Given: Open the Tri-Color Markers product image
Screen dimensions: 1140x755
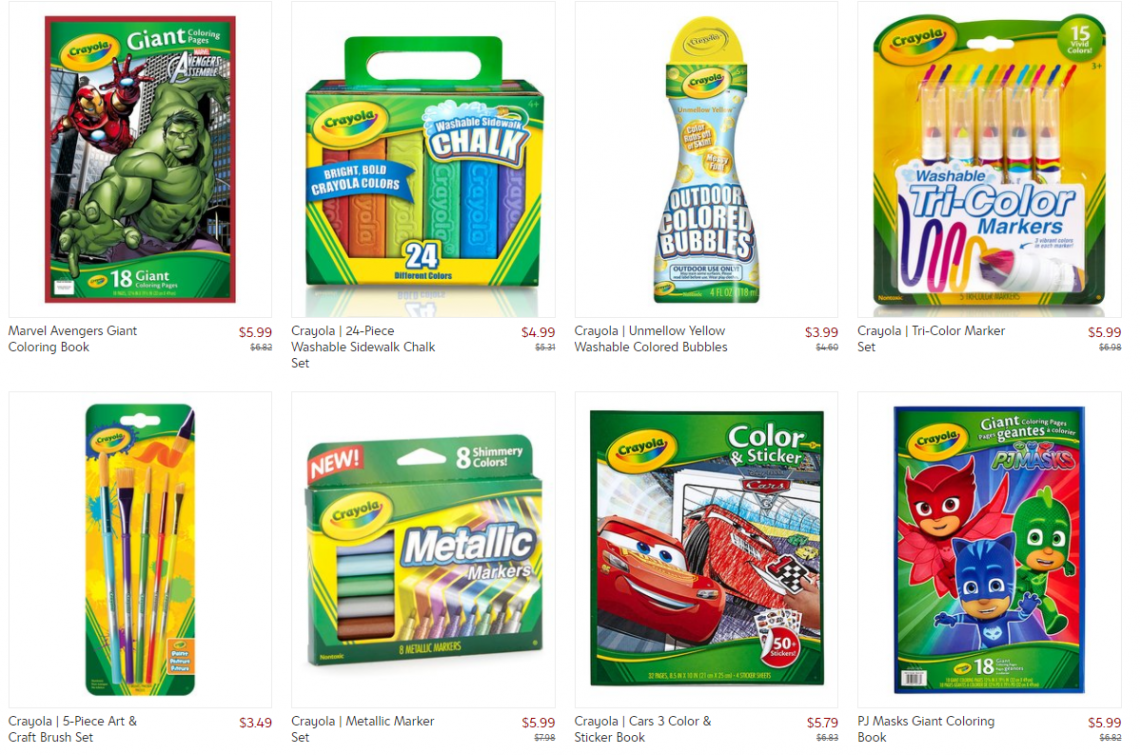Looking at the screenshot, I should coord(989,160).
